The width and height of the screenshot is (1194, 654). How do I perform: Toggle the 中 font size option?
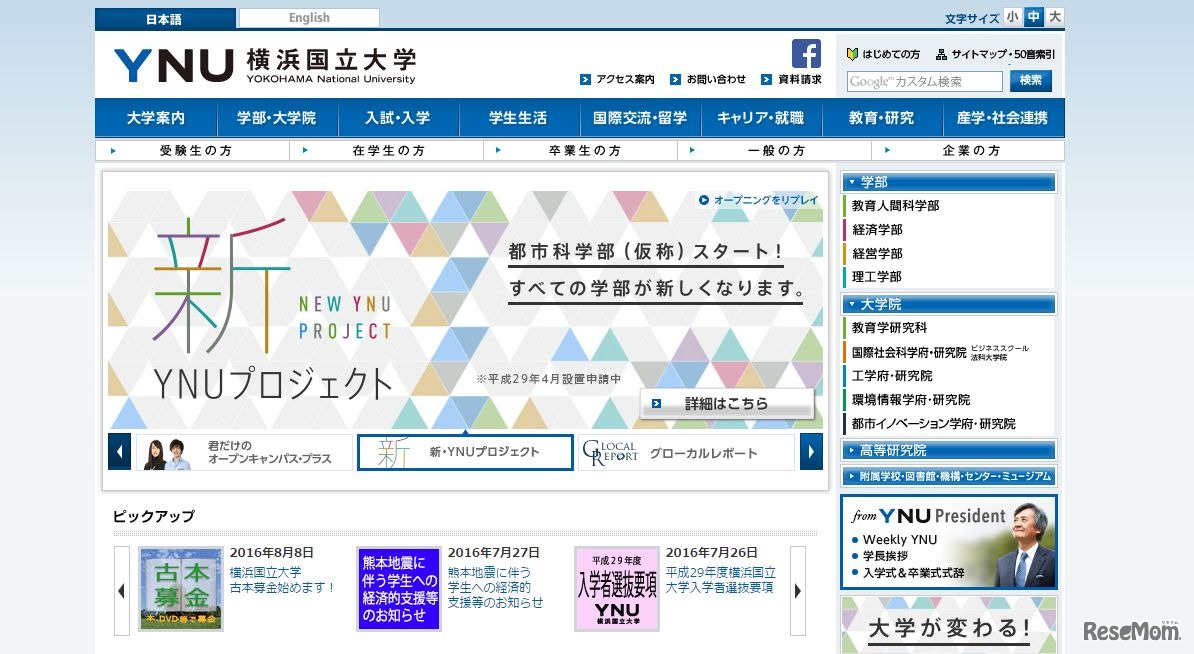pos(1034,17)
